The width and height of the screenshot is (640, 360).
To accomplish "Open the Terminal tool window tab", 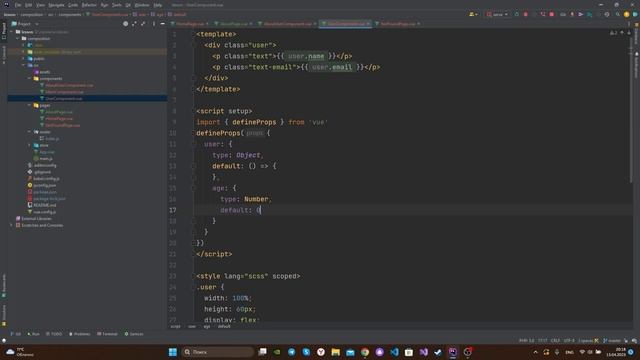I will click(107, 334).
